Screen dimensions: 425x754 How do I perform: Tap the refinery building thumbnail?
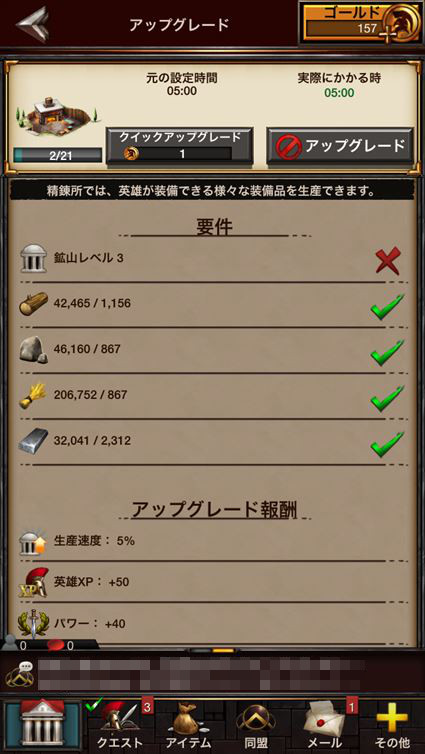(x=57, y=117)
